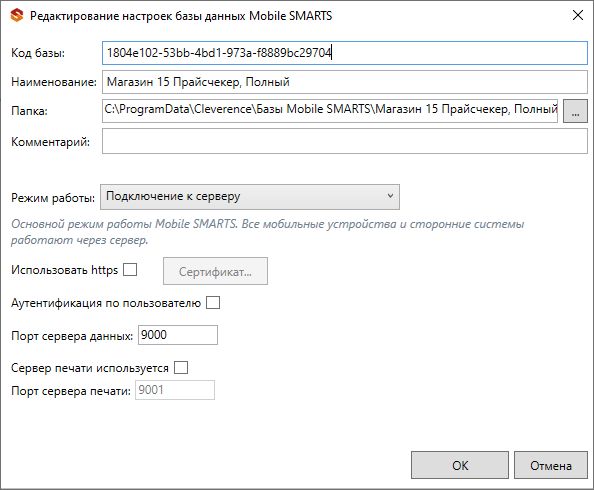The width and height of the screenshot is (594, 490).
Task: Toggle Аутентификация по пользователю checkbox
Action: click(x=213, y=303)
